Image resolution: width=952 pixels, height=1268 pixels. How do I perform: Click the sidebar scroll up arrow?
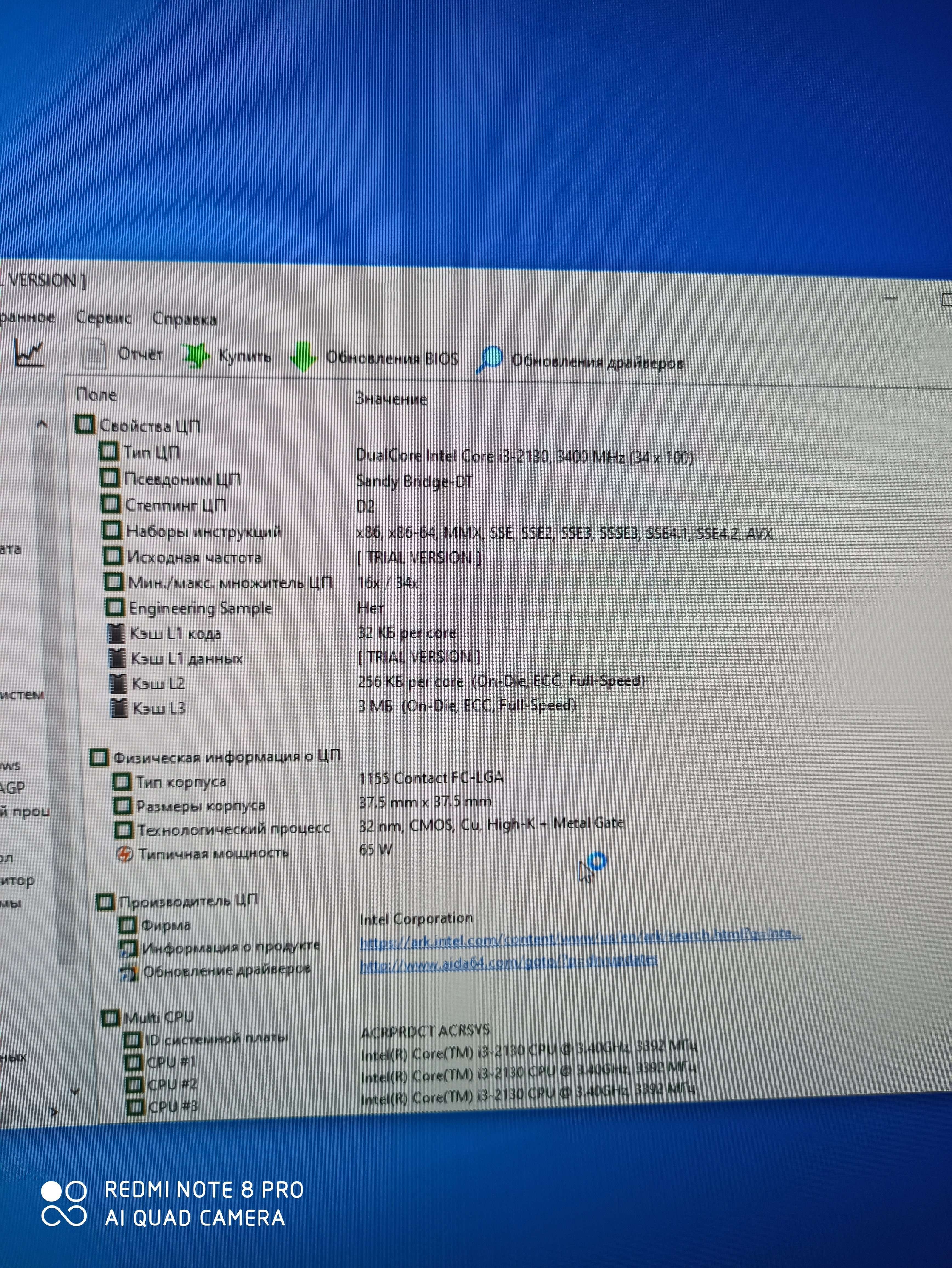pyautogui.click(x=42, y=425)
